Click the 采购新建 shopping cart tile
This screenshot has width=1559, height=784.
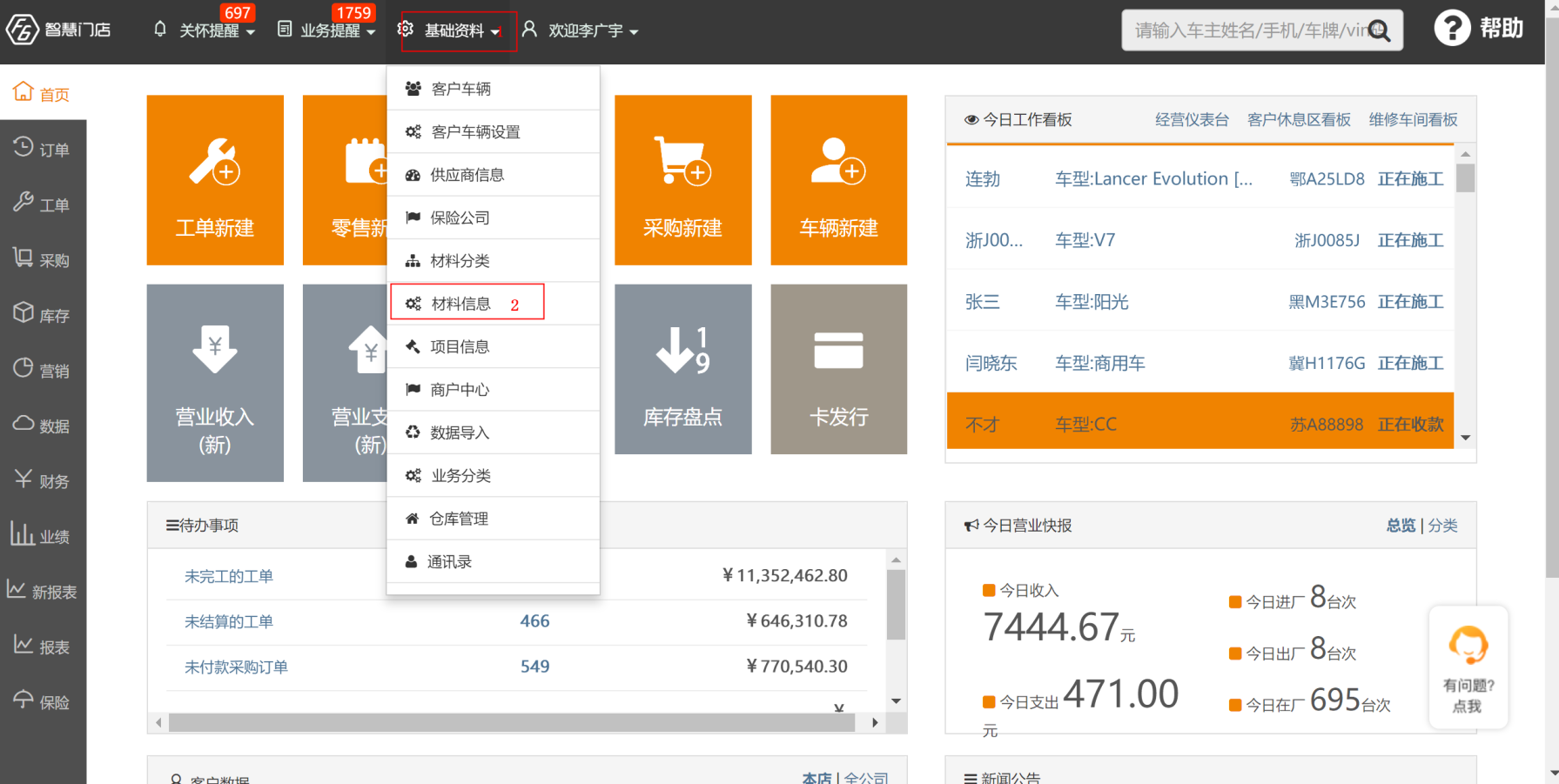tap(682, 180)
